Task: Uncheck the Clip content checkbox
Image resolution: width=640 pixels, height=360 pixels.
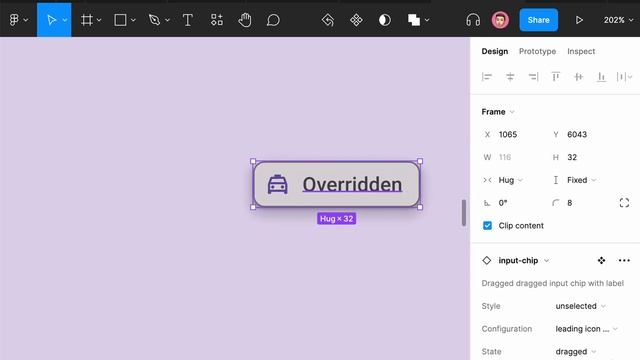Action: (x=487, y=225)
